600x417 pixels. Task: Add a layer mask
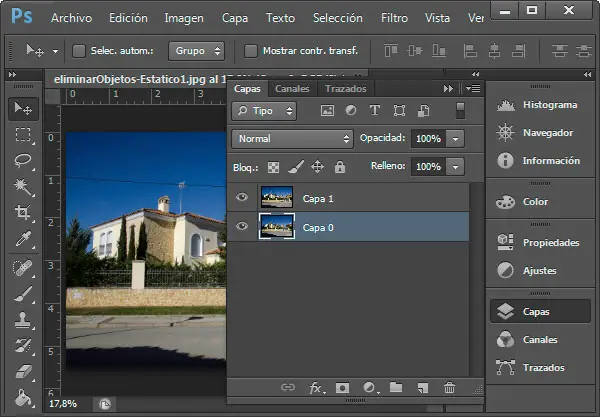click(341, 388)
